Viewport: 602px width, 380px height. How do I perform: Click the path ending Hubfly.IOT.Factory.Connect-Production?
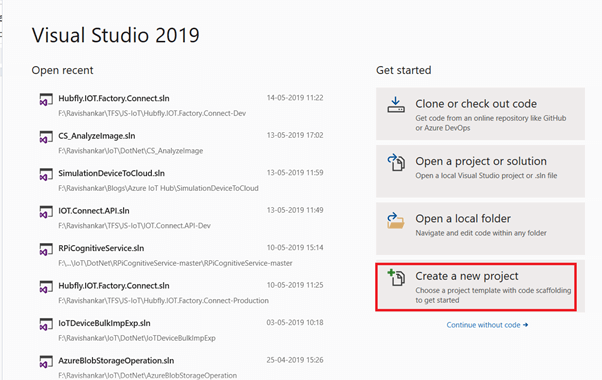(x=164, y=301)
